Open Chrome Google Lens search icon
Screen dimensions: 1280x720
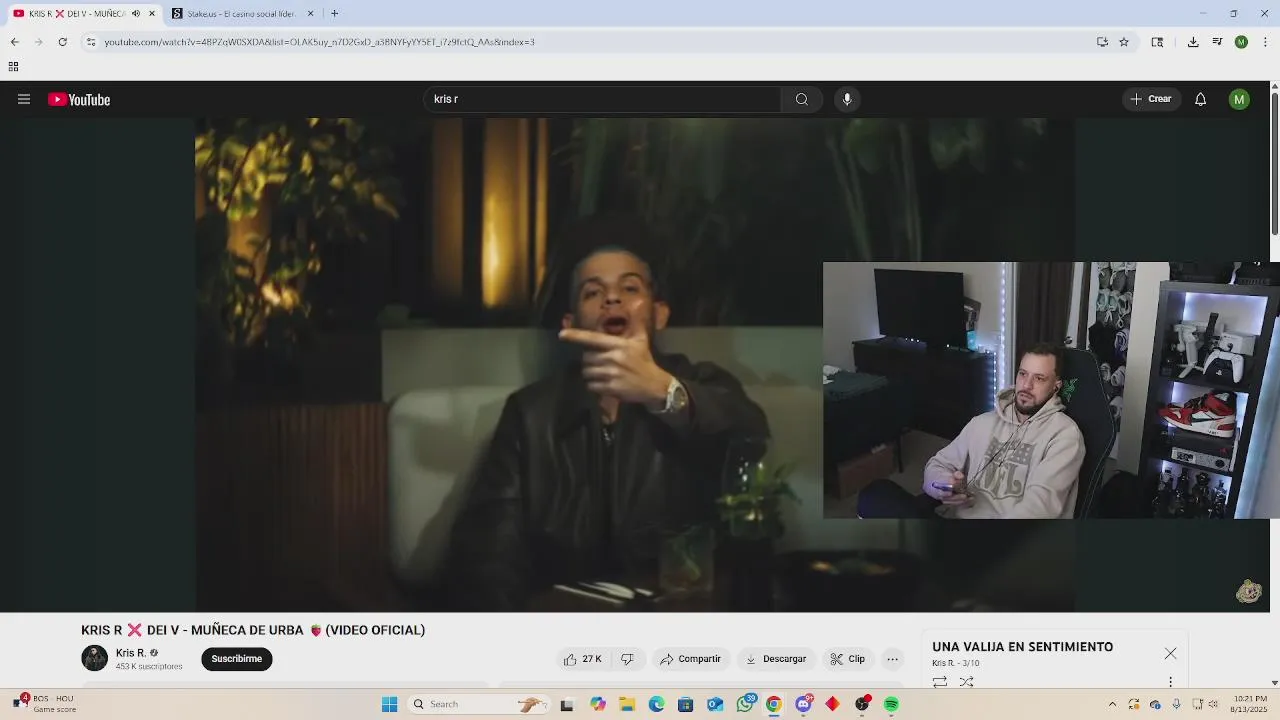coord(1157,42)
